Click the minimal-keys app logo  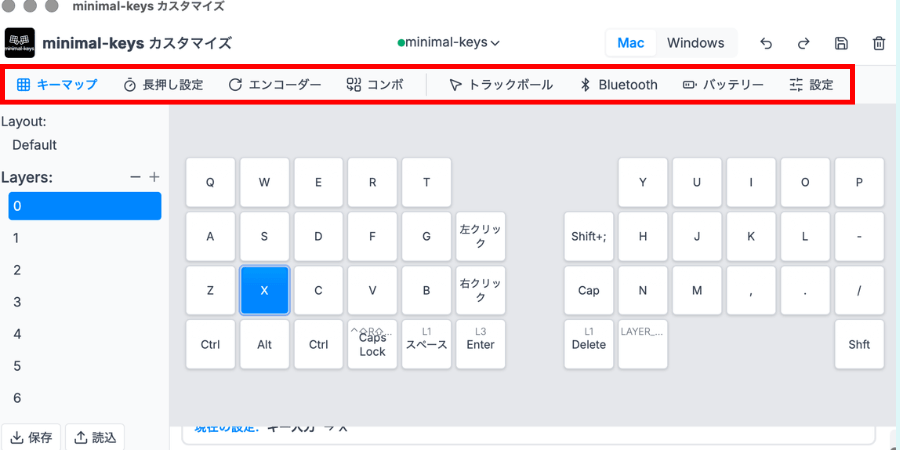pos(20,43)
